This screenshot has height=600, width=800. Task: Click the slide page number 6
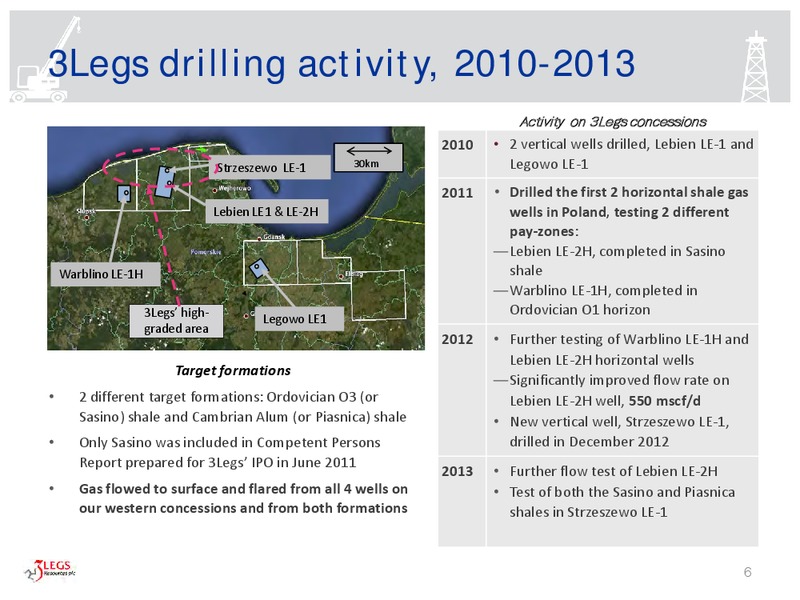click(747, 572)
